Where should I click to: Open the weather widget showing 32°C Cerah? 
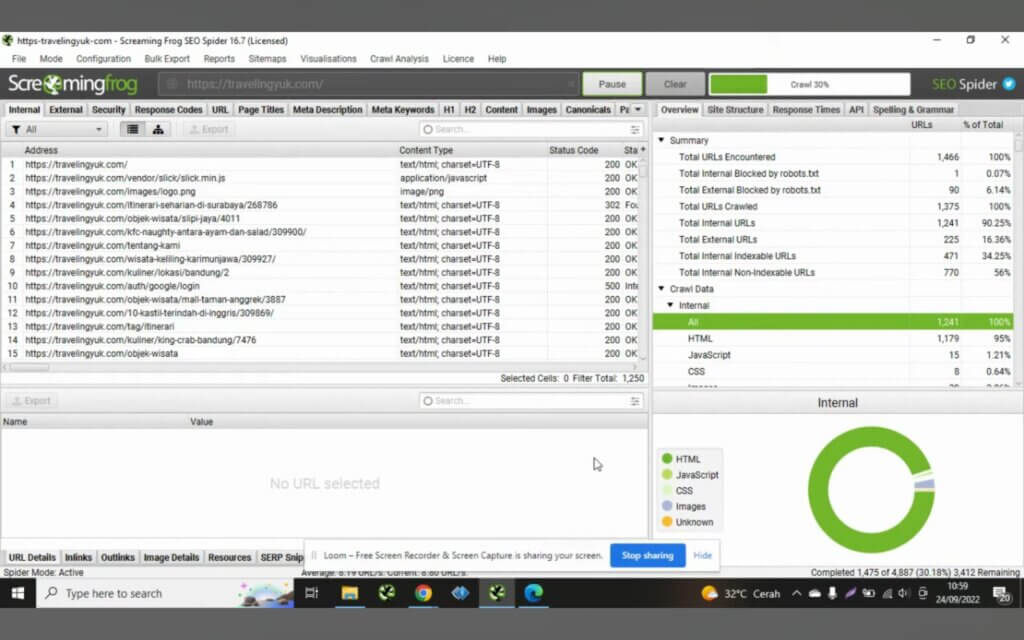click(x=741, y=593)
